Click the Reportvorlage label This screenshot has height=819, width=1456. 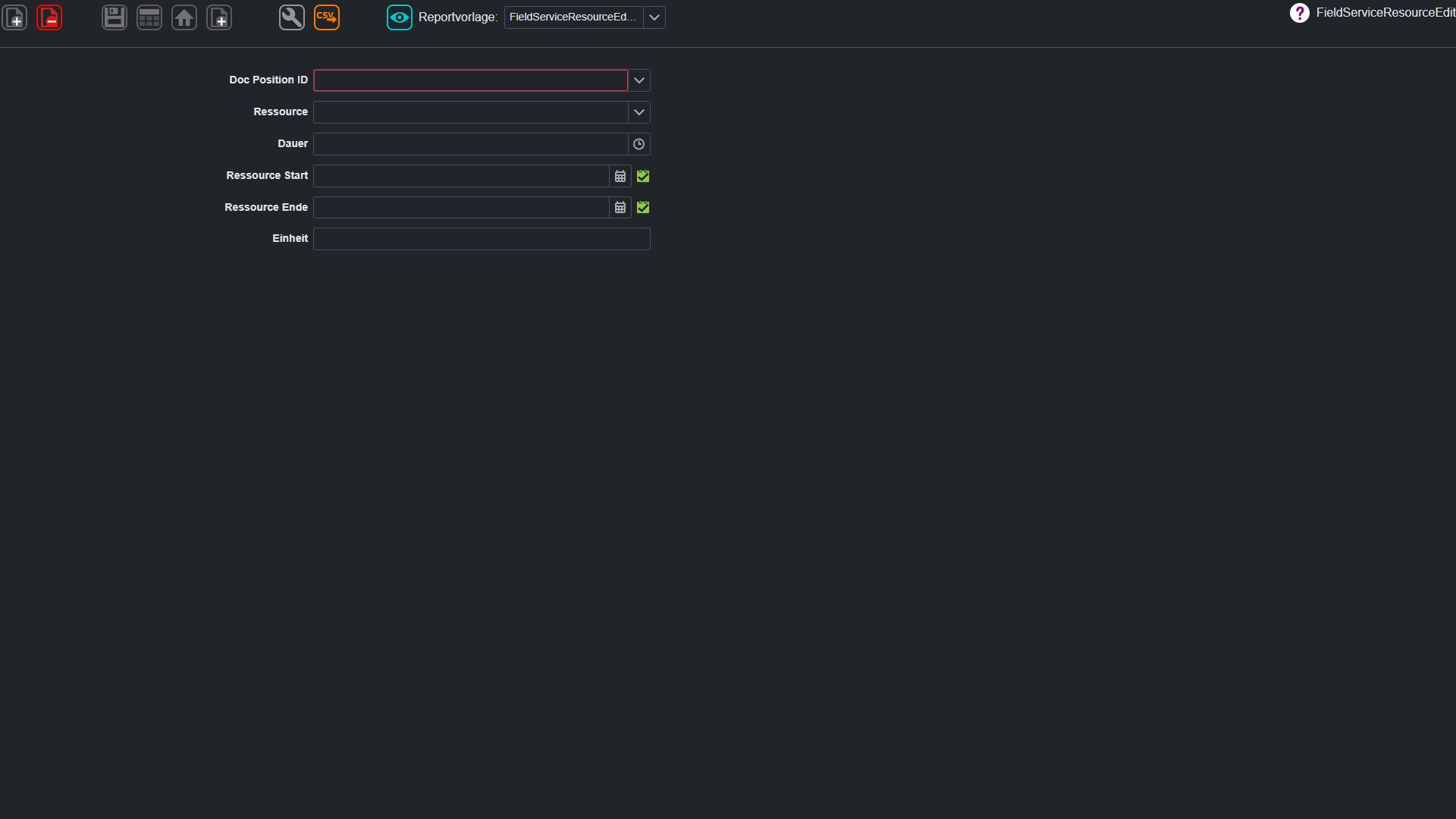[x=457, y=17]
